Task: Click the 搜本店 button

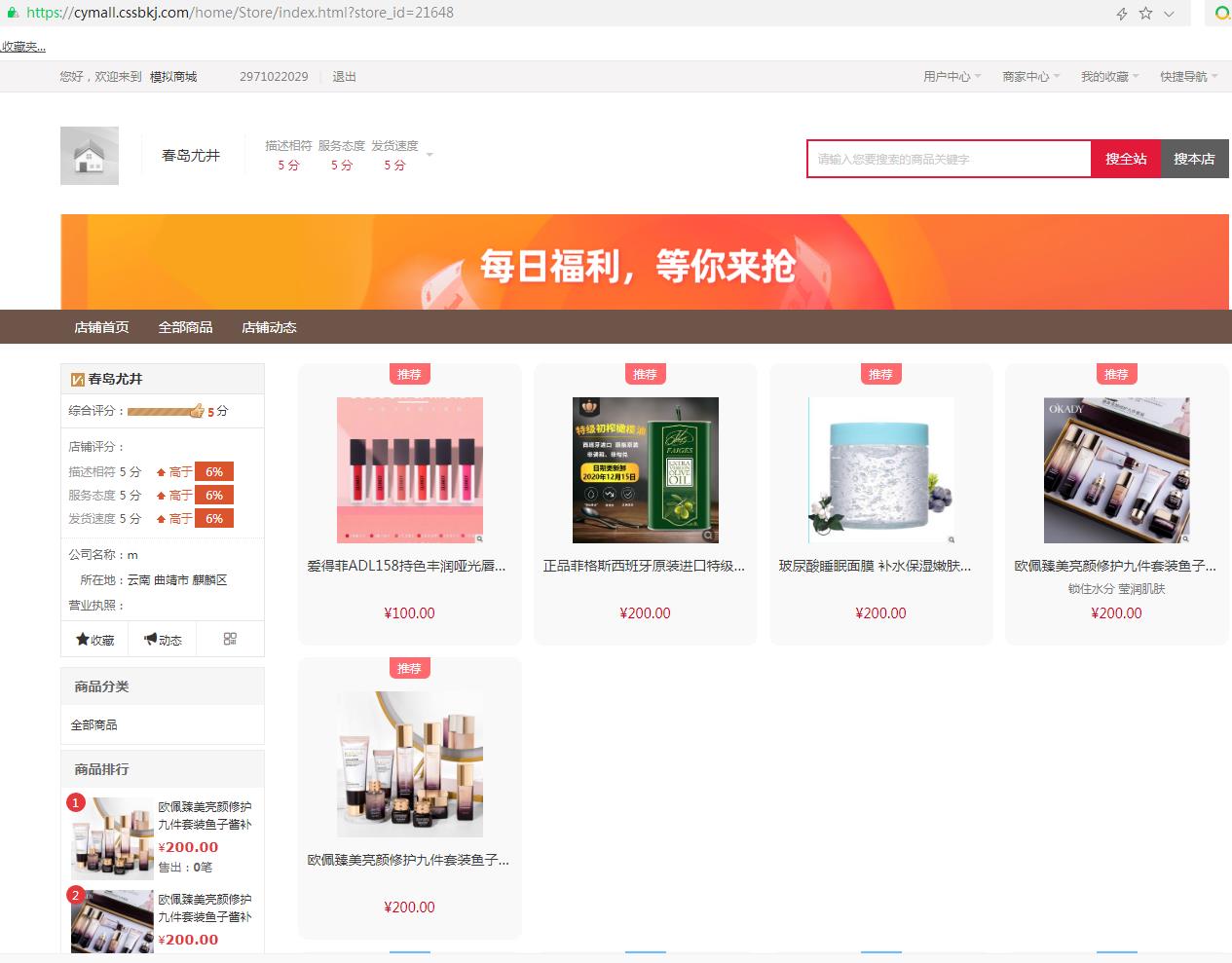Action: 1194,159
